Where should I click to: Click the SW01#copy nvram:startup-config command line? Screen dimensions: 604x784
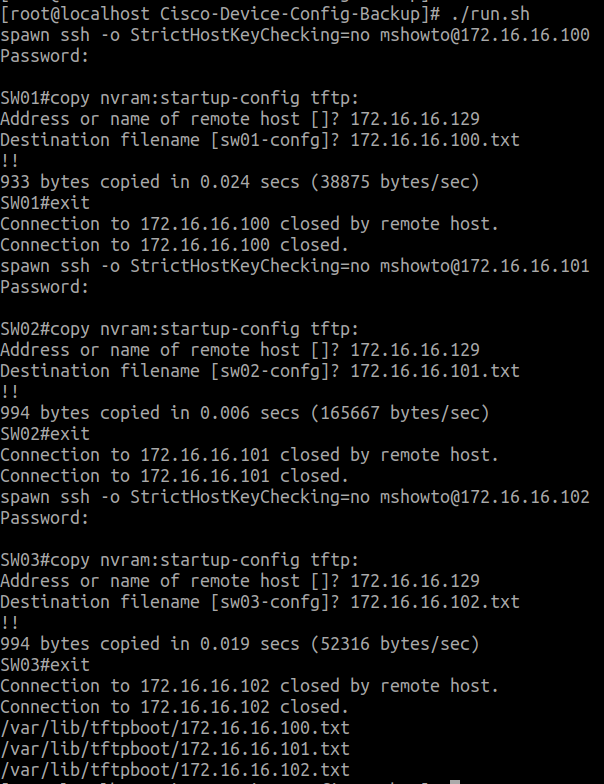point(180,98)
